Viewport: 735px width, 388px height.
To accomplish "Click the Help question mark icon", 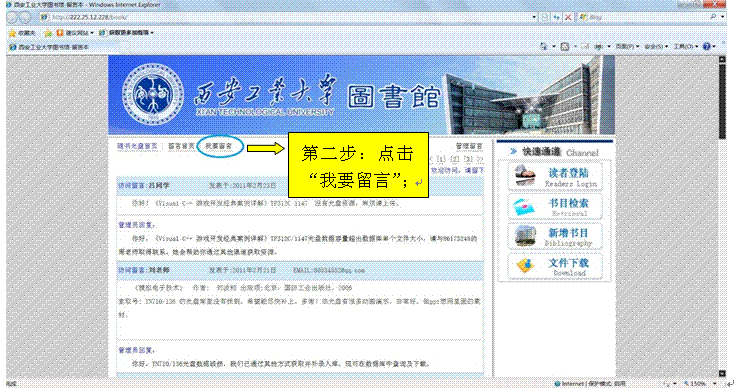I will (x=707, y=46).
